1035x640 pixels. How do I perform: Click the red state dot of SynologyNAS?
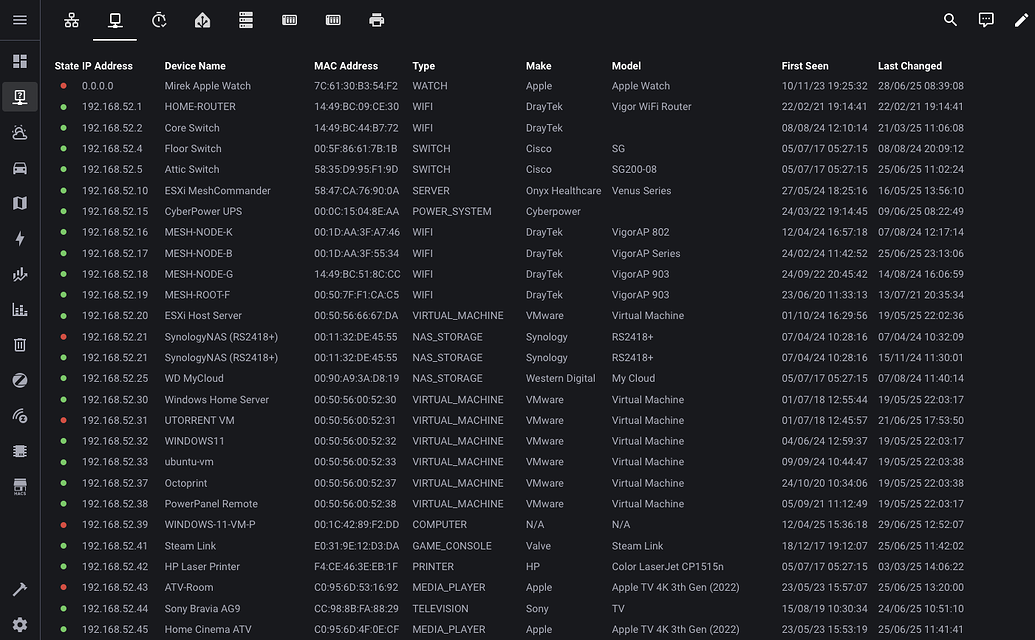(x=63, y=336)
